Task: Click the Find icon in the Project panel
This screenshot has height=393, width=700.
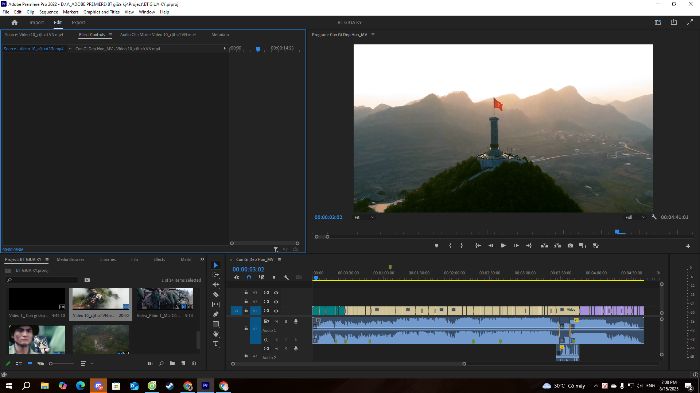Action: pos(161,364)
